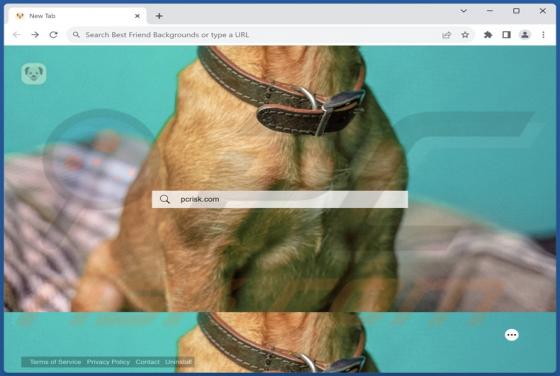The width and height of the screenshot is (560, 376).
Task: Open the Terms of Service link
Action: (x=55, y=362)
